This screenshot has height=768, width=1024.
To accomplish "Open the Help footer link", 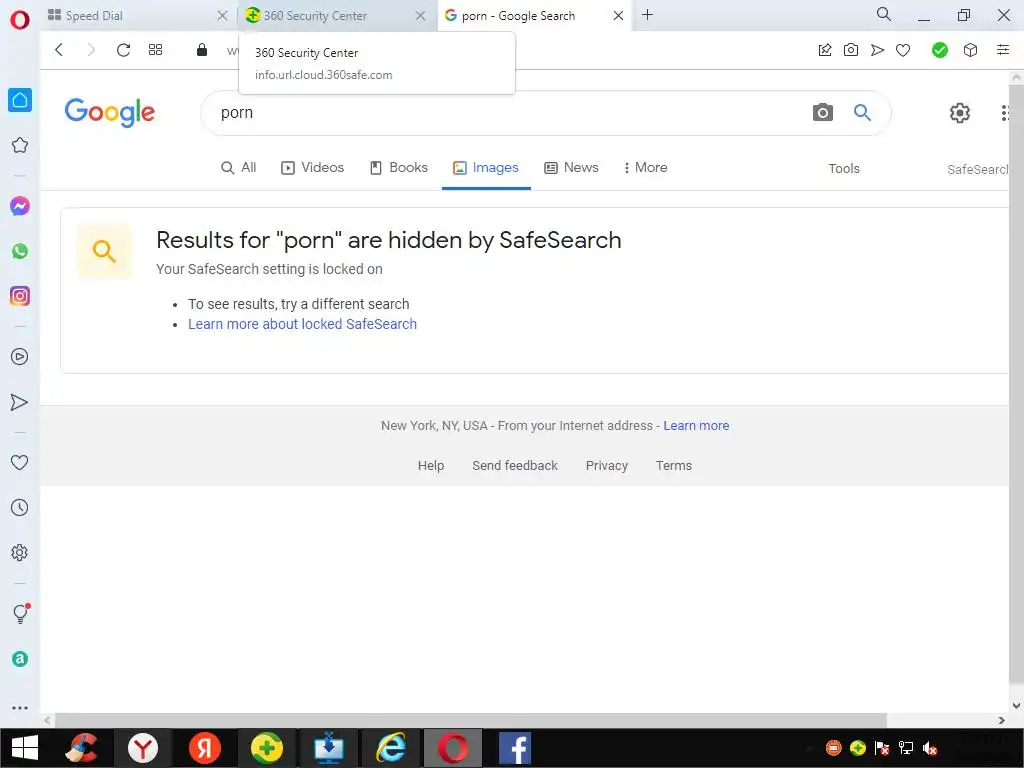I will click(431, 466).
